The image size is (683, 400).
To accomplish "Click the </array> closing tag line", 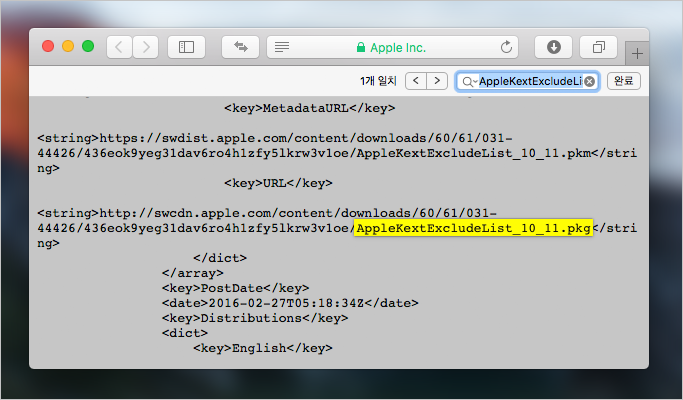I will [x=193, y=273].
